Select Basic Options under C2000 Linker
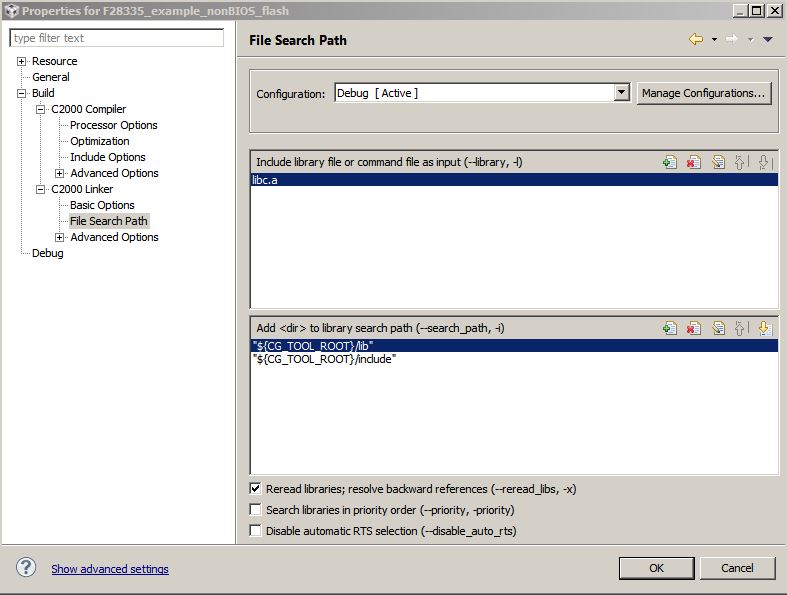 (102, 205)
